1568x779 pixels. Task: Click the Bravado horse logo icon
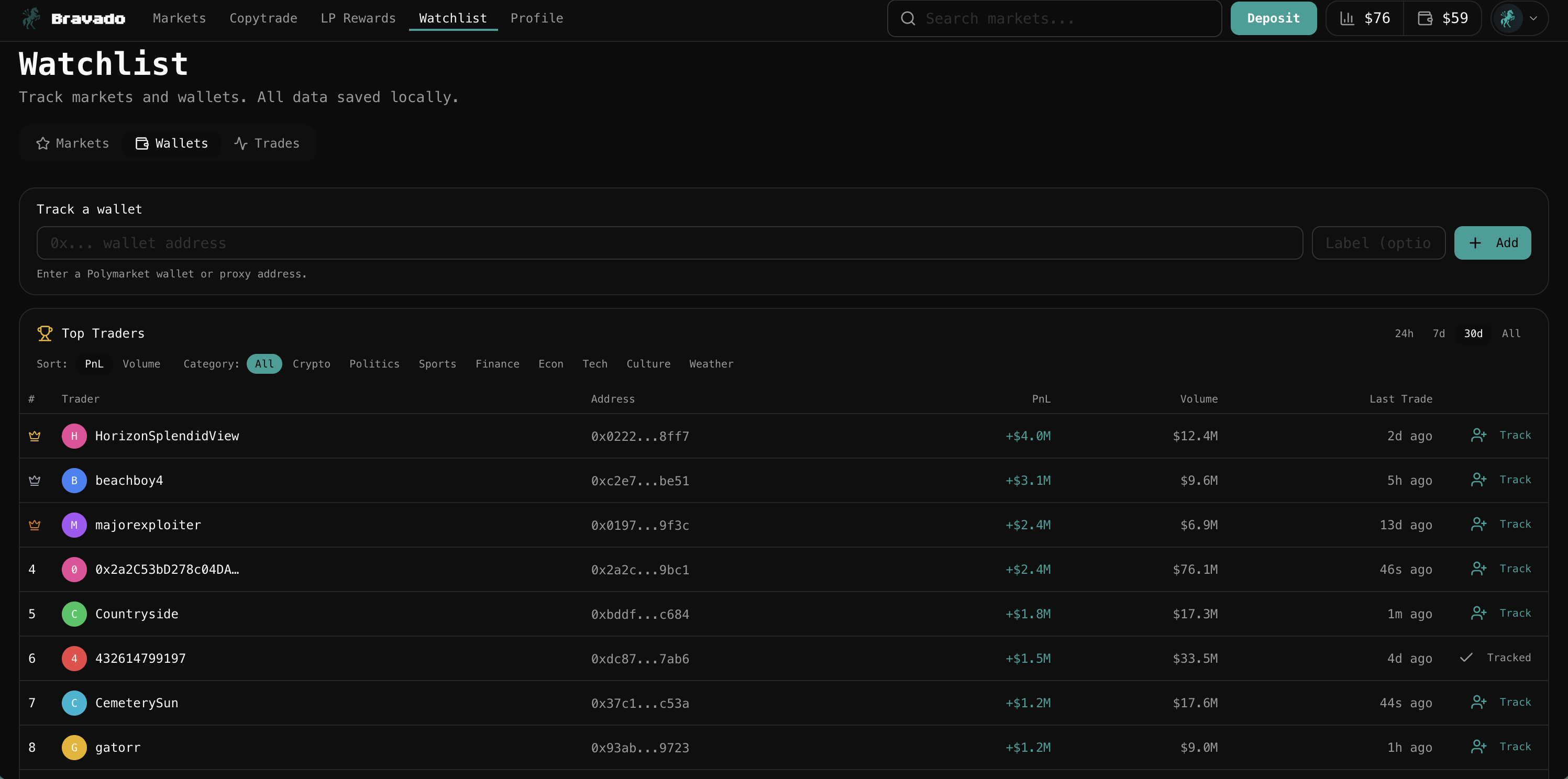(x=30, y=18)
